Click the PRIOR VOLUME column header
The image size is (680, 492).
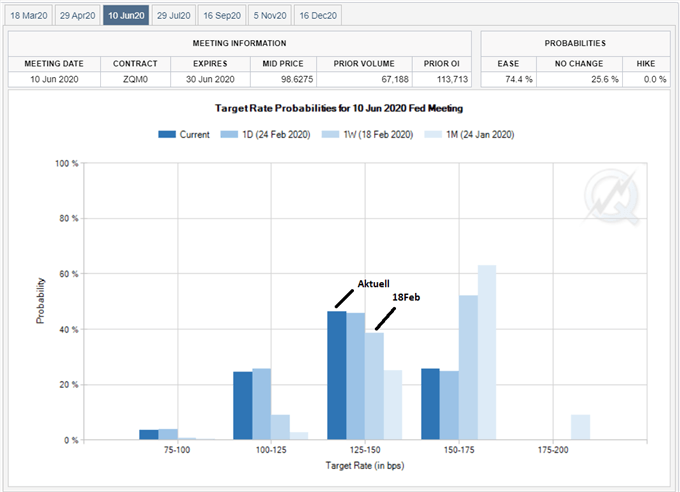(x=364, y=64)
